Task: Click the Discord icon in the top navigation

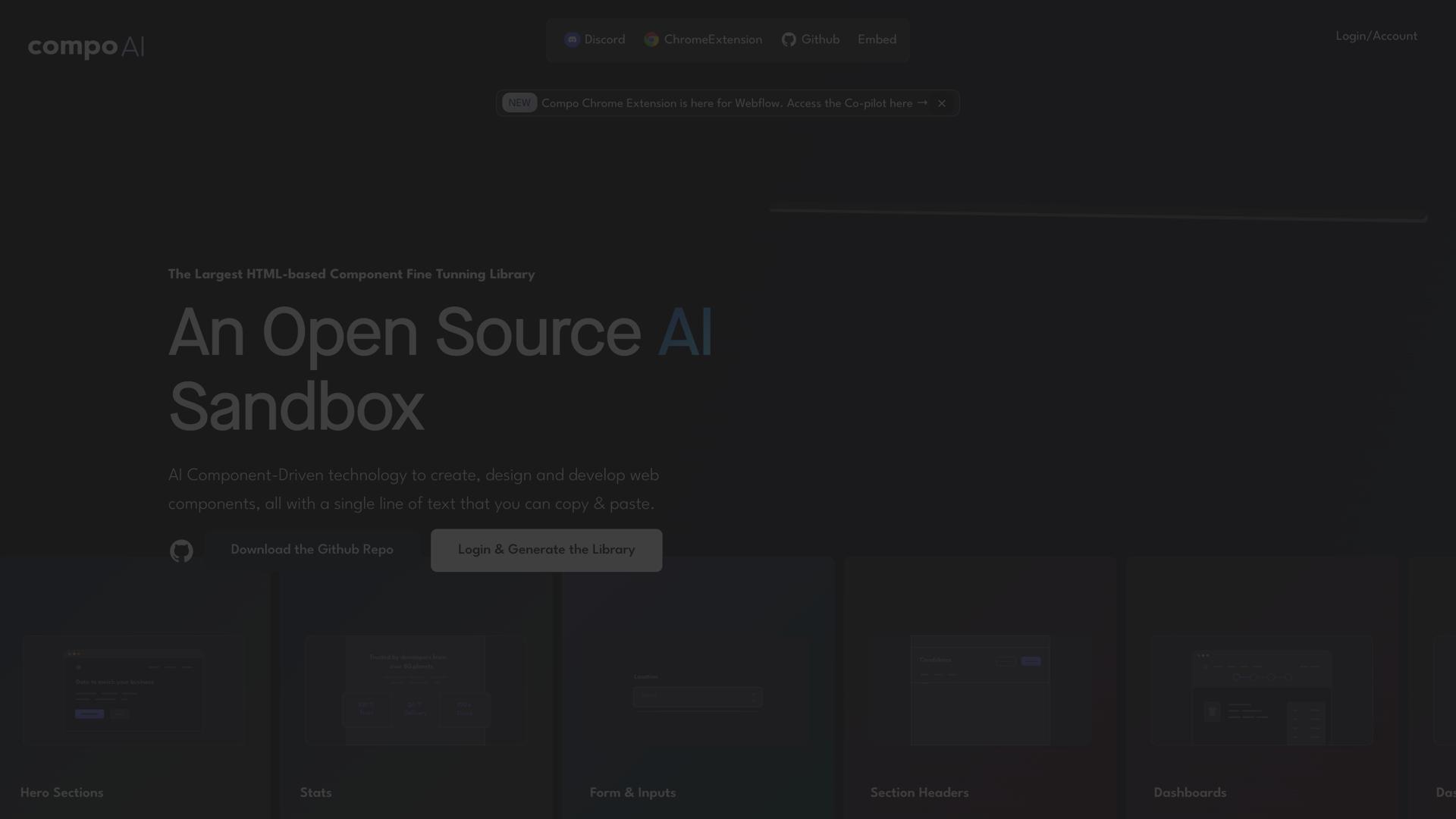Action: point(573,39)
